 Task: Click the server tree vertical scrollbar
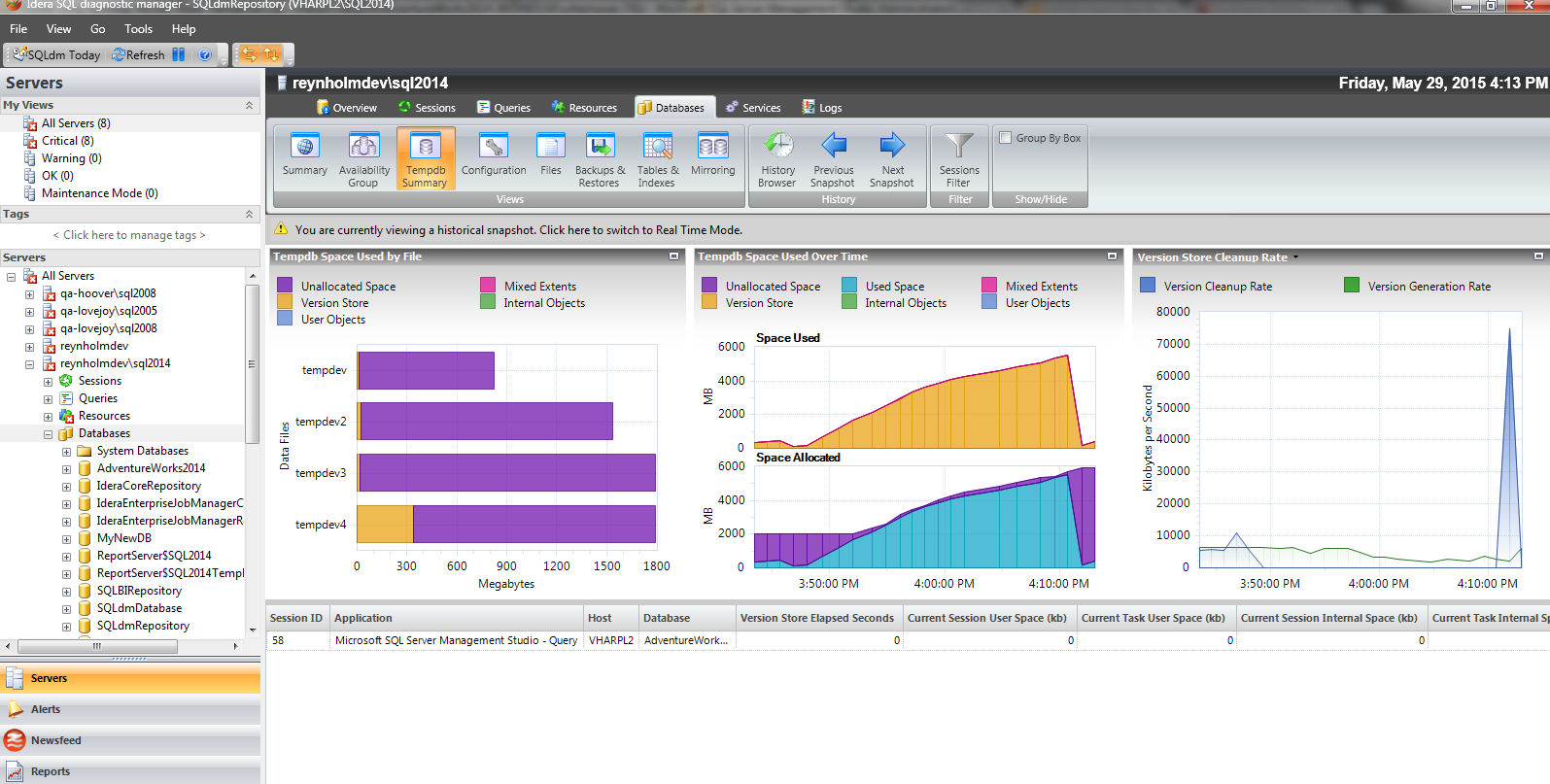[253, 364]
